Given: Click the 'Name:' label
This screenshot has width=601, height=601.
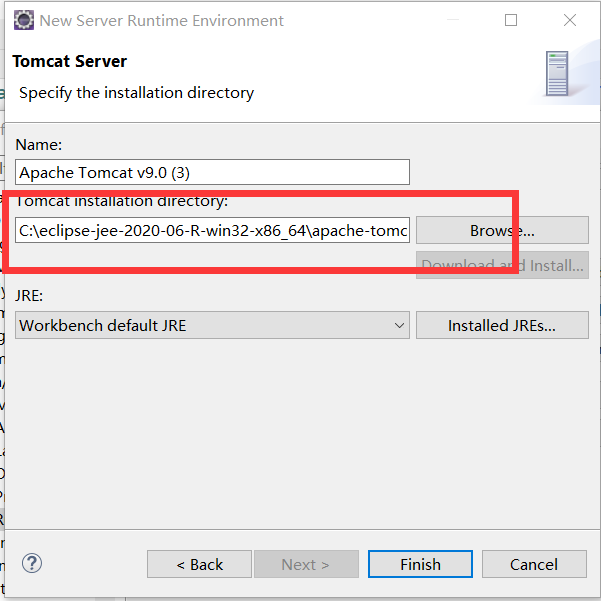Looking at the screenshot, I should 39,145.
